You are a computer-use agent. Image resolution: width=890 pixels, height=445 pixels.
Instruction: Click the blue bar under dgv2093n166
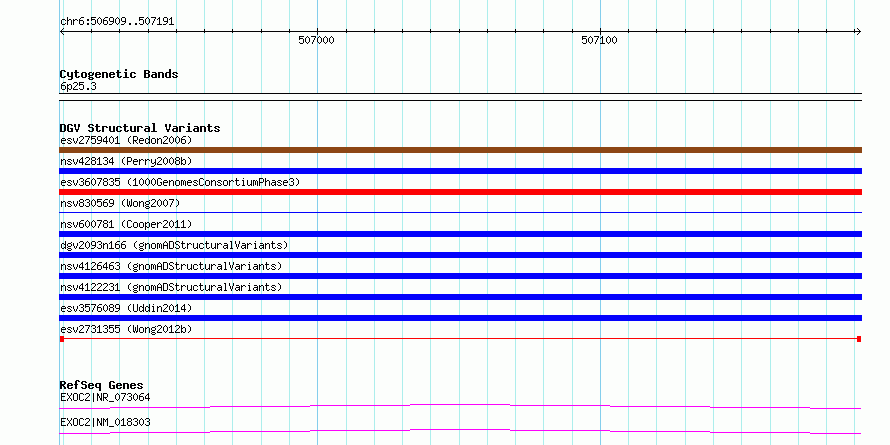click(460, 255)
